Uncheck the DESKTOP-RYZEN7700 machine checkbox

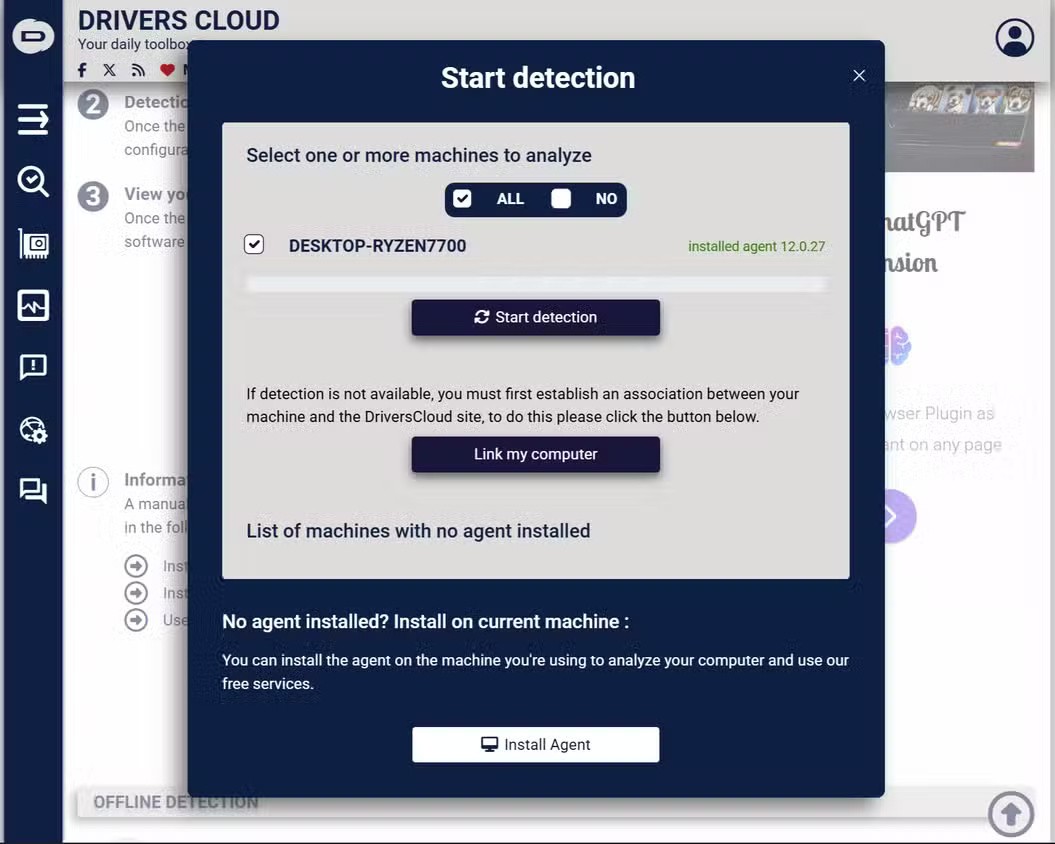(254, 244)
